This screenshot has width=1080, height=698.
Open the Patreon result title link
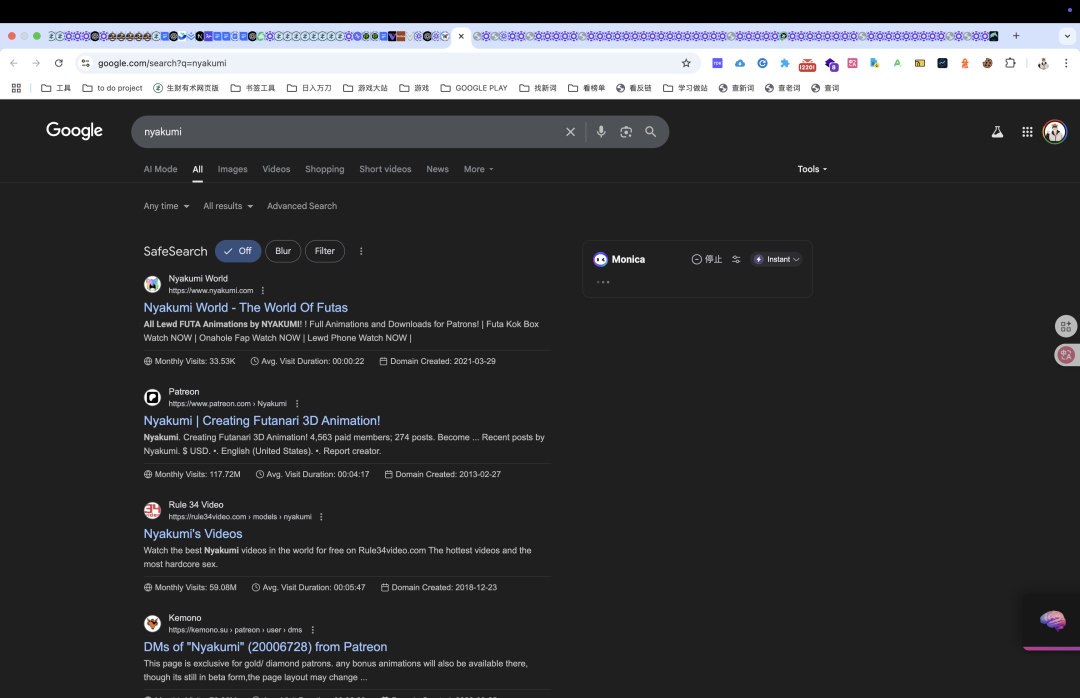pyautogui.click(x=262, y=420)
